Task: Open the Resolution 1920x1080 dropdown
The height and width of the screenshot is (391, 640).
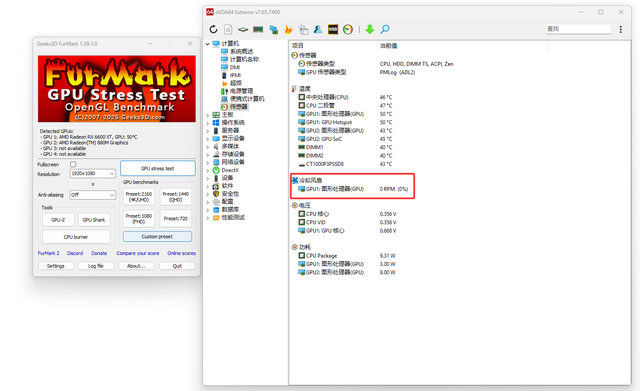Action: 93,173
